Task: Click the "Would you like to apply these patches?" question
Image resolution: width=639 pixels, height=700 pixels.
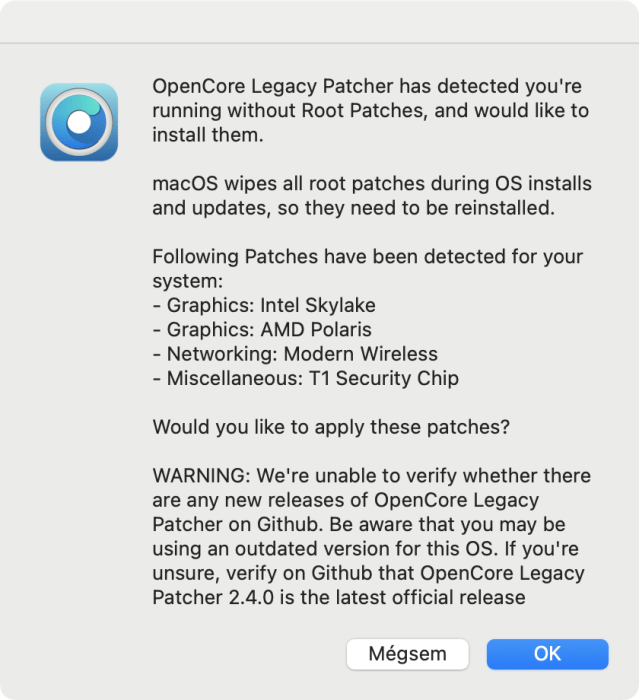Action: click(331, 427)
